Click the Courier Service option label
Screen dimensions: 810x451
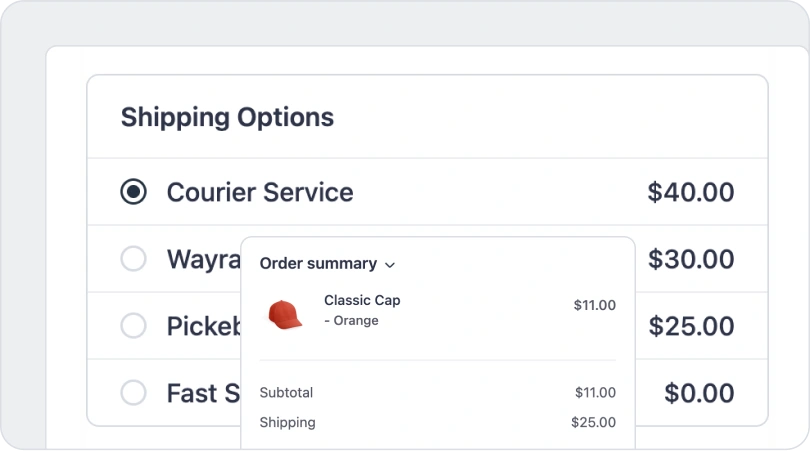[259, 192]
